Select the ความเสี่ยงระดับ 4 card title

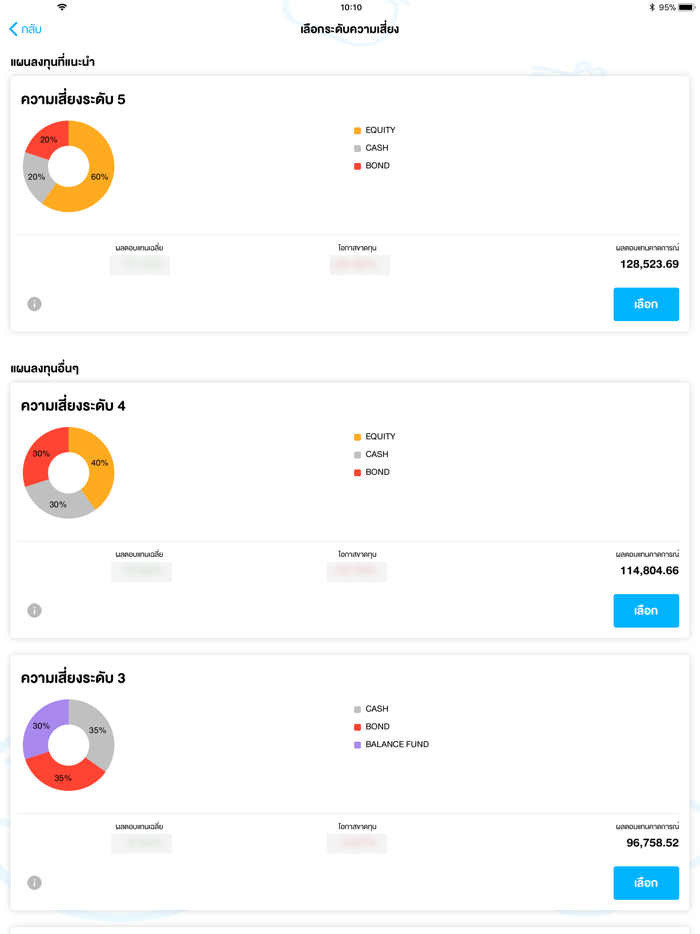73,406
